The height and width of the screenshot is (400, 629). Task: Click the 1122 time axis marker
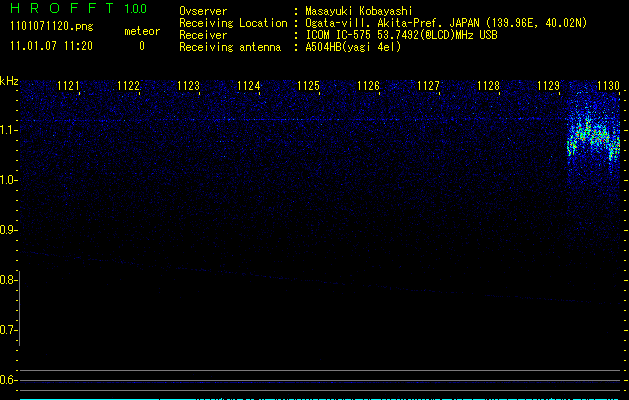click(128, 86)
